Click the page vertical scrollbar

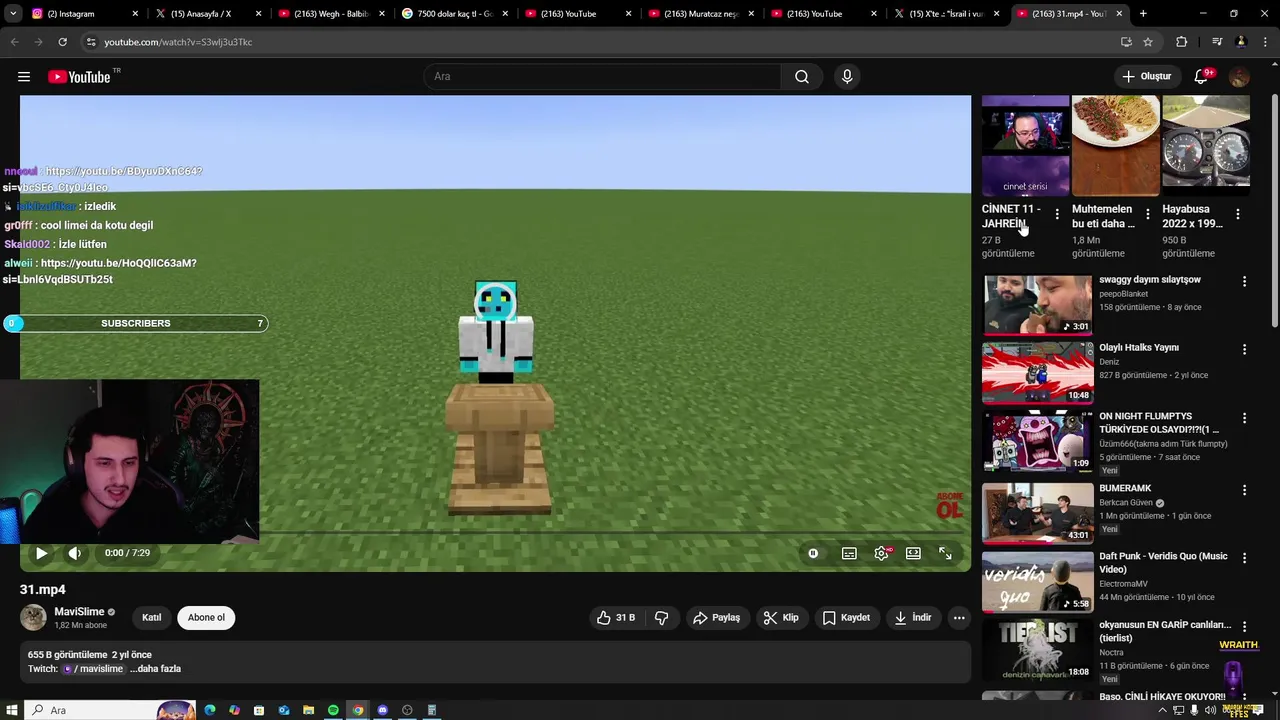click(x=1274, y=210)
